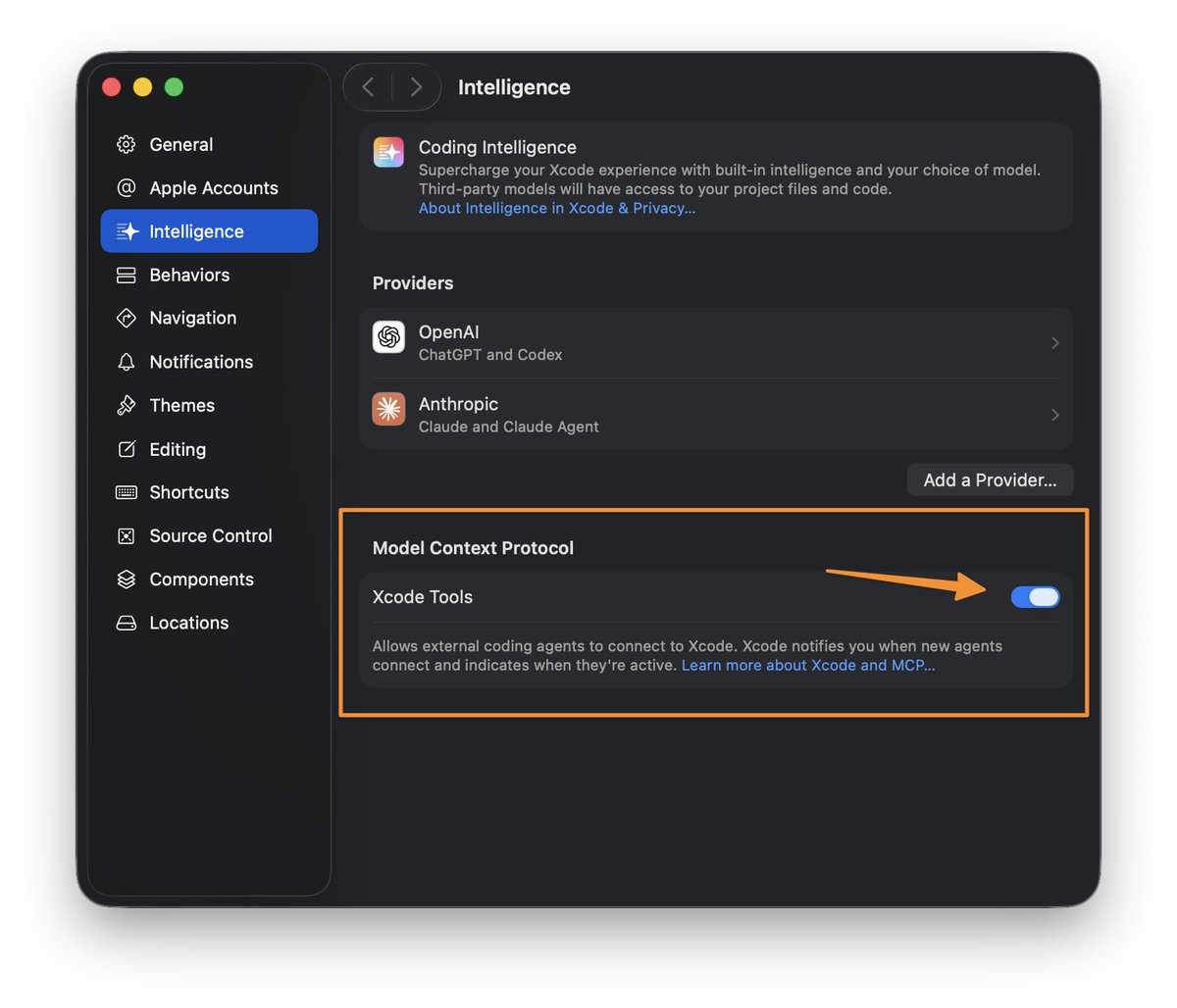Click the 'ChatGPT and Codex' subtitle text
The height and width of the screenshot is (1008, 1177).
point(490,355)
